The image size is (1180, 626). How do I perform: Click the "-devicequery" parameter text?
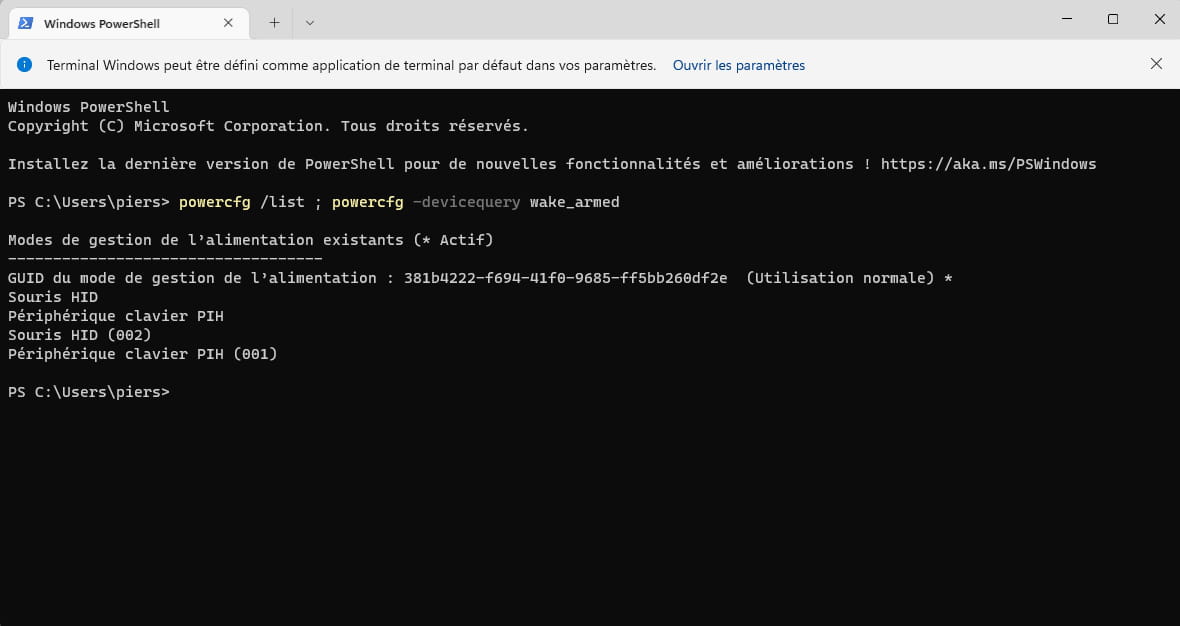tap(466, 202)
